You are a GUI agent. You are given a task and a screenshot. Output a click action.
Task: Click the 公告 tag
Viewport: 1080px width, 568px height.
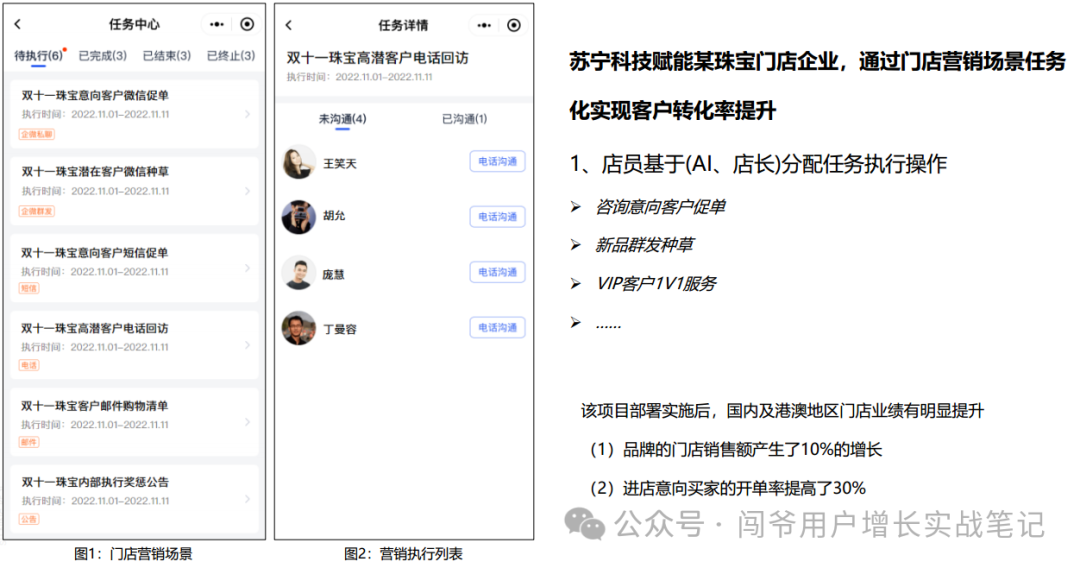(29, 520)
